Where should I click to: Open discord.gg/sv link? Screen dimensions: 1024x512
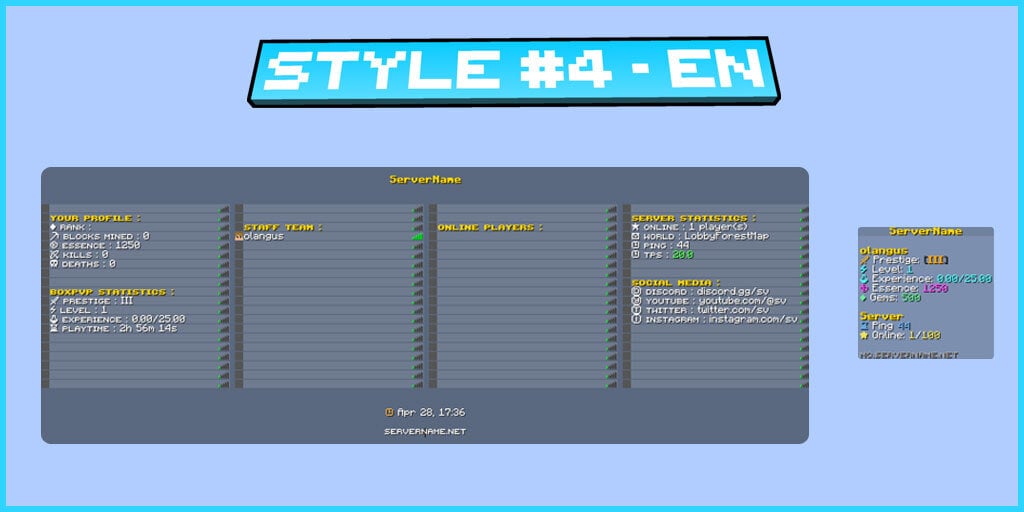coord(732,292)
